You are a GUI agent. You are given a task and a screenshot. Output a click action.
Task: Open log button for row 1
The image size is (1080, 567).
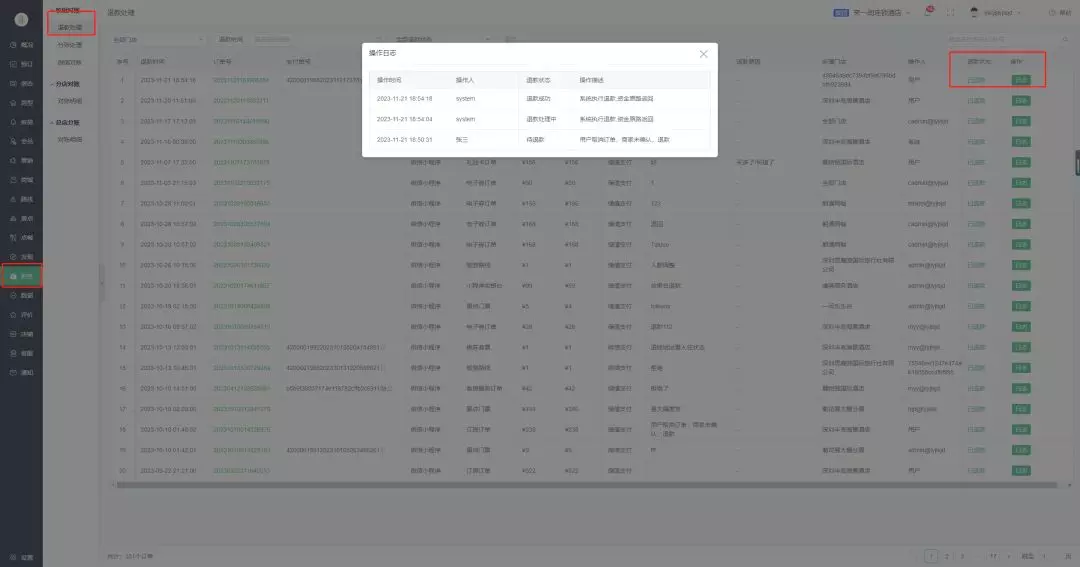[1021, 80]
